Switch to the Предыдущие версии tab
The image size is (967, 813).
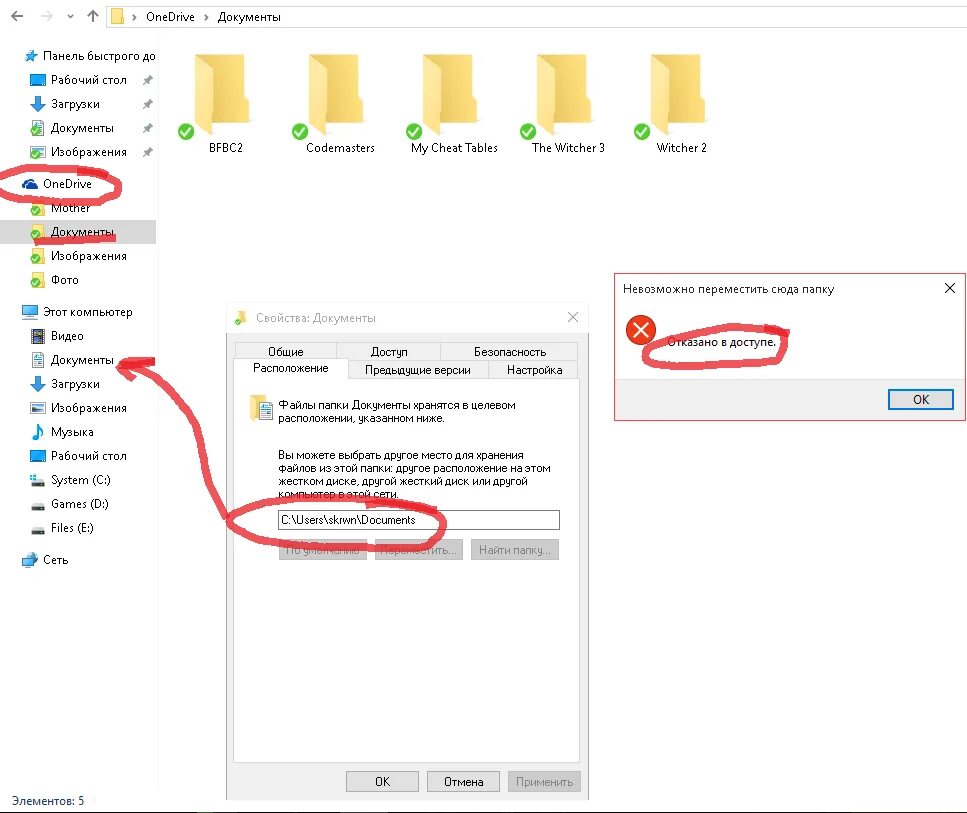[418, 369]
